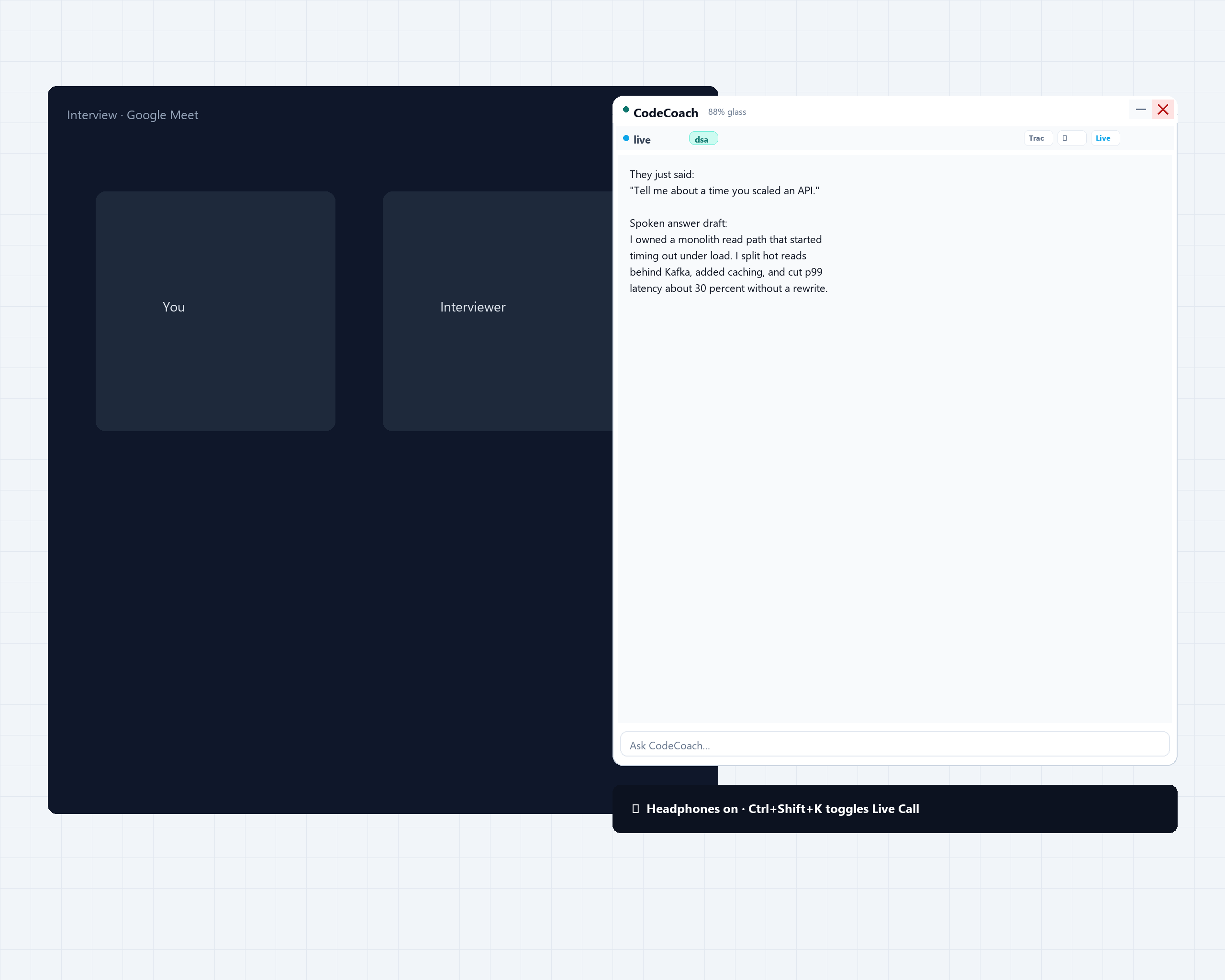Click the Interview · Google Meet title
This screenshot has height=980, width=1225.
(133, 115)
